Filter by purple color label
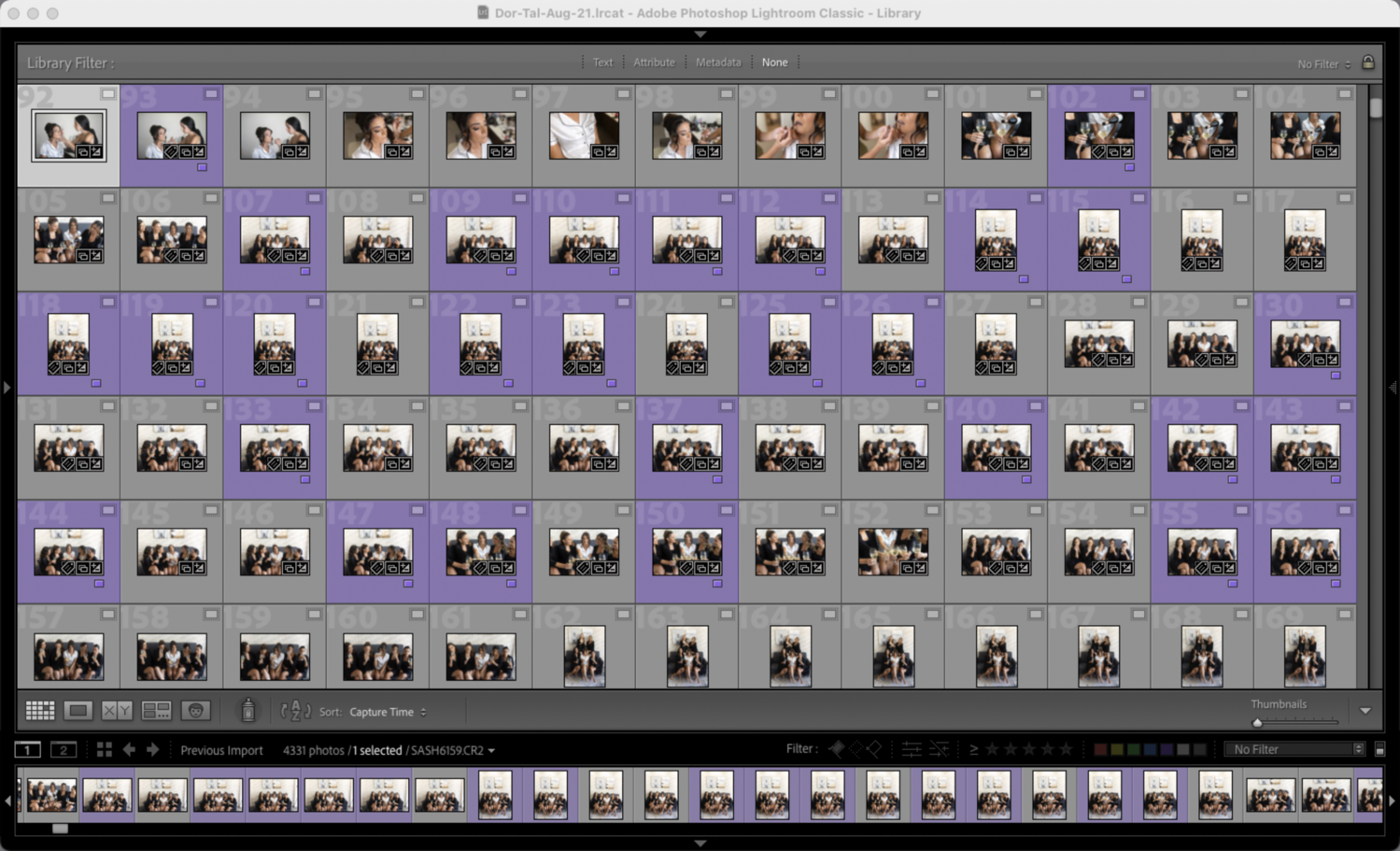Viewport: 1400px width, 851px height. click(x=1167, y=749)
